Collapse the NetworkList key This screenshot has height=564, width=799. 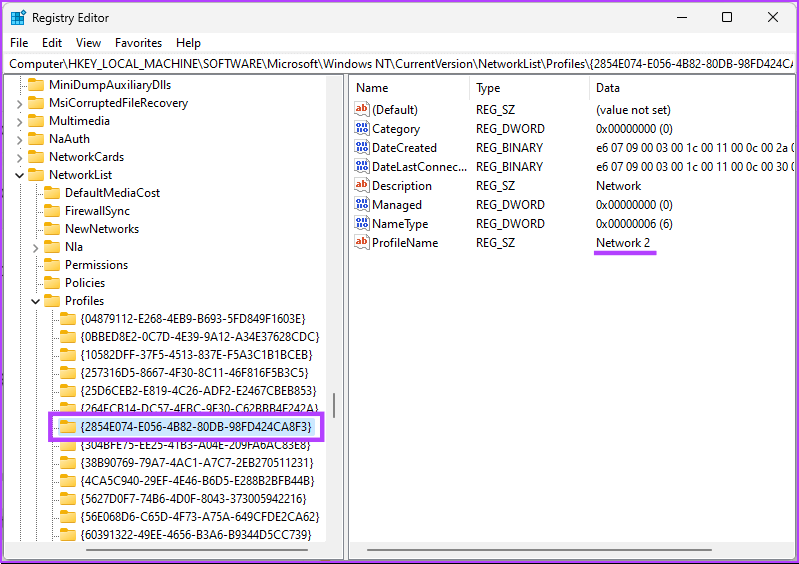[x=19, y=175]
